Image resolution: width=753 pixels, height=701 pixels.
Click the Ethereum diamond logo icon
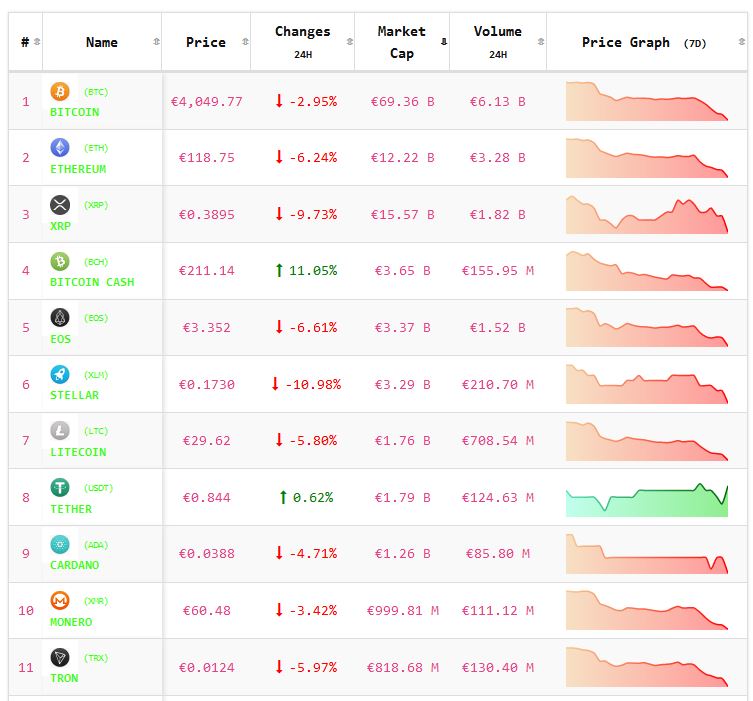tap(60, 148)
